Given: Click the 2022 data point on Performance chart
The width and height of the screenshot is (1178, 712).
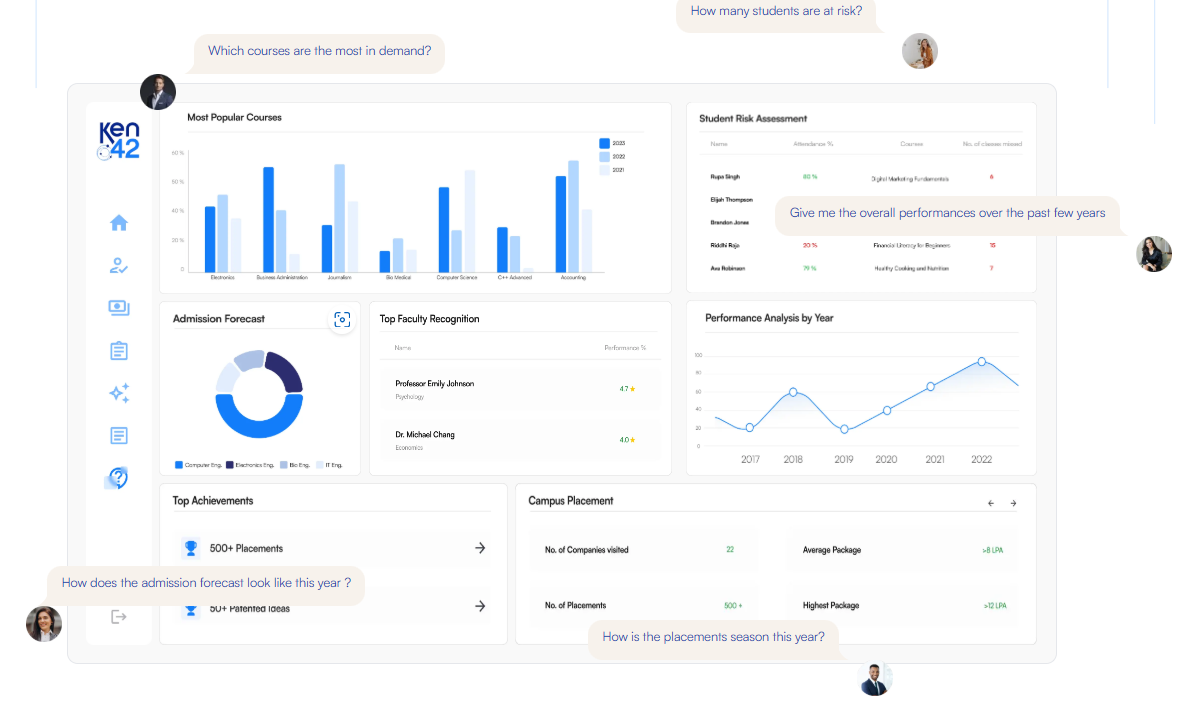Looking at the screenshot, I should pyautogui.click(x=981, y=362).
